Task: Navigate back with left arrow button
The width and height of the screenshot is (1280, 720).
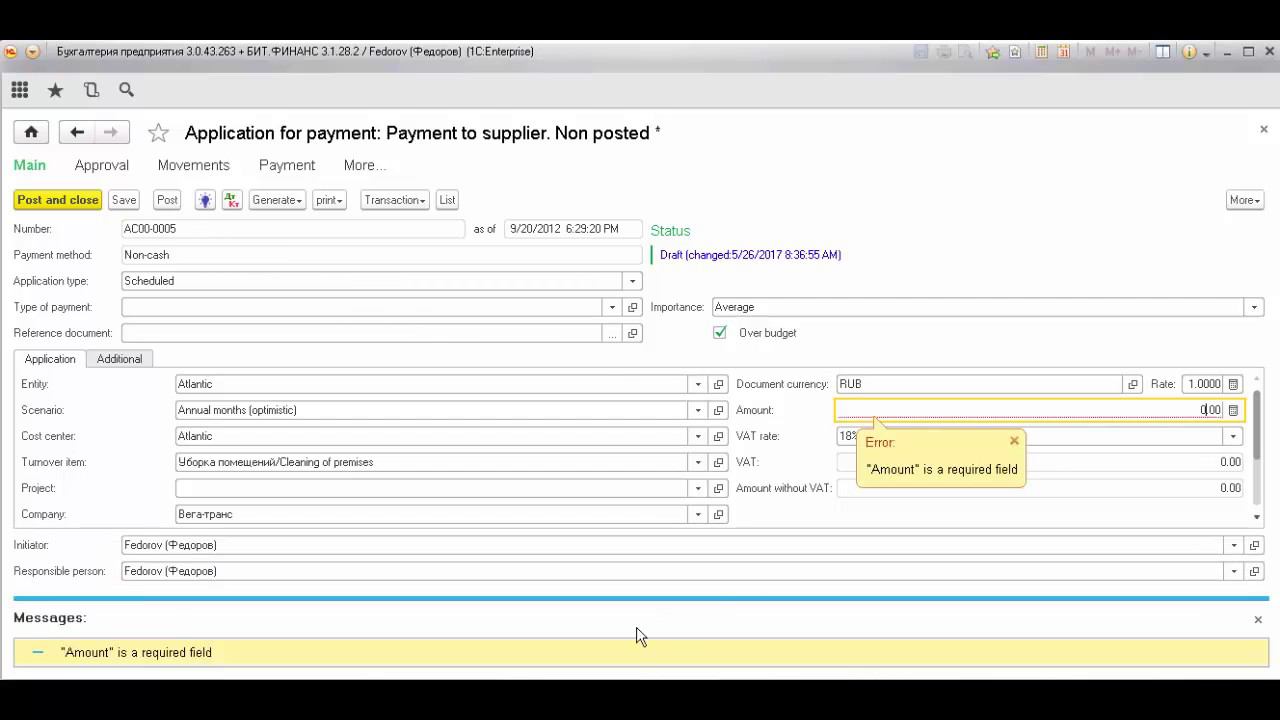Action: tap(77, 132)
